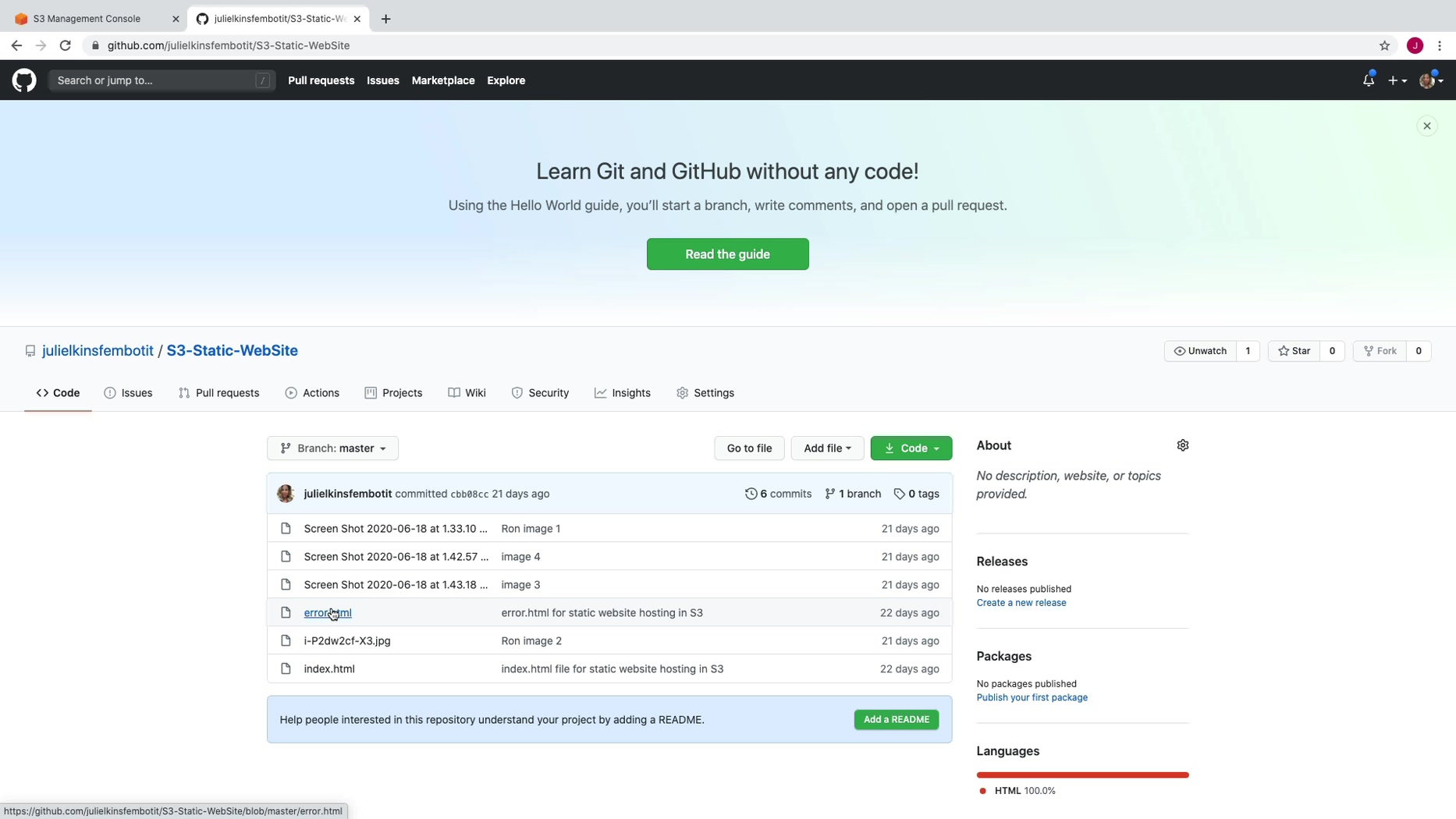Go back in browser history
This screenshot has width=1456, height=819.
16,45
